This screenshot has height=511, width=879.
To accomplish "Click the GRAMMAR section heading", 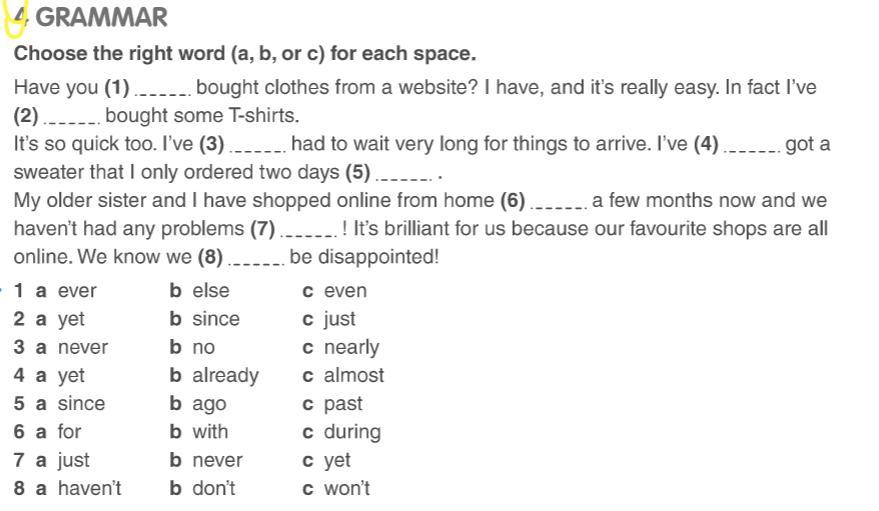I will pyautogui.click(x=101, y=18).
